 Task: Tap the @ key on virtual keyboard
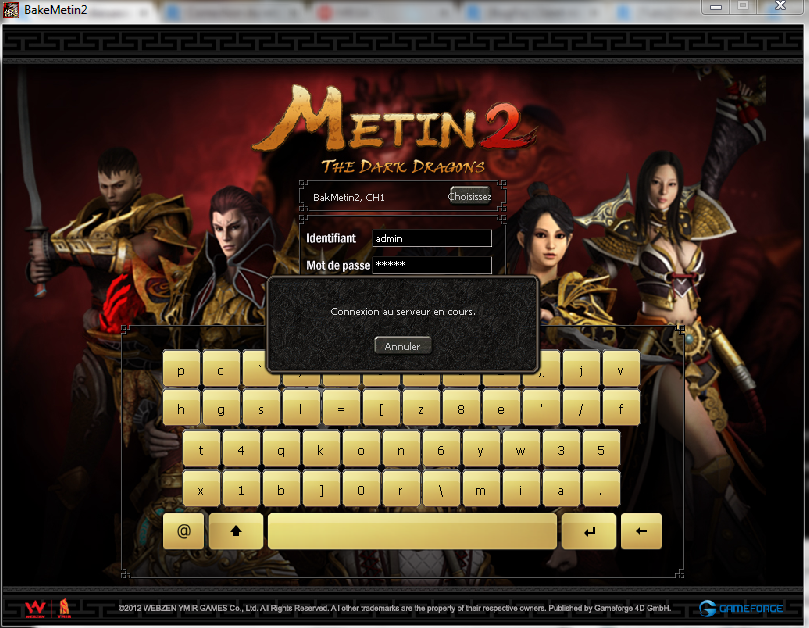184,531
